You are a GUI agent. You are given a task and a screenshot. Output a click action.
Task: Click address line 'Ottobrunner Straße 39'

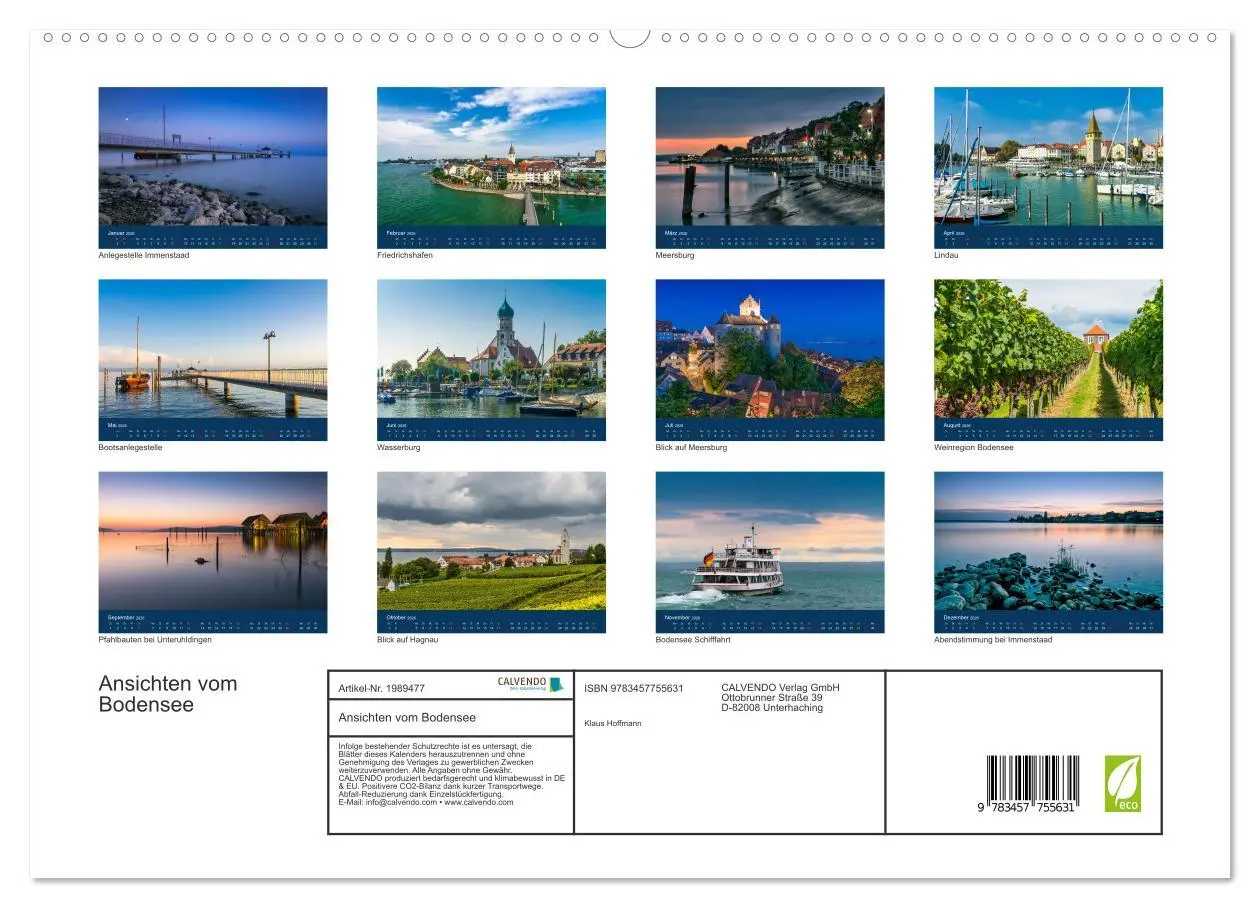[772, 697]
